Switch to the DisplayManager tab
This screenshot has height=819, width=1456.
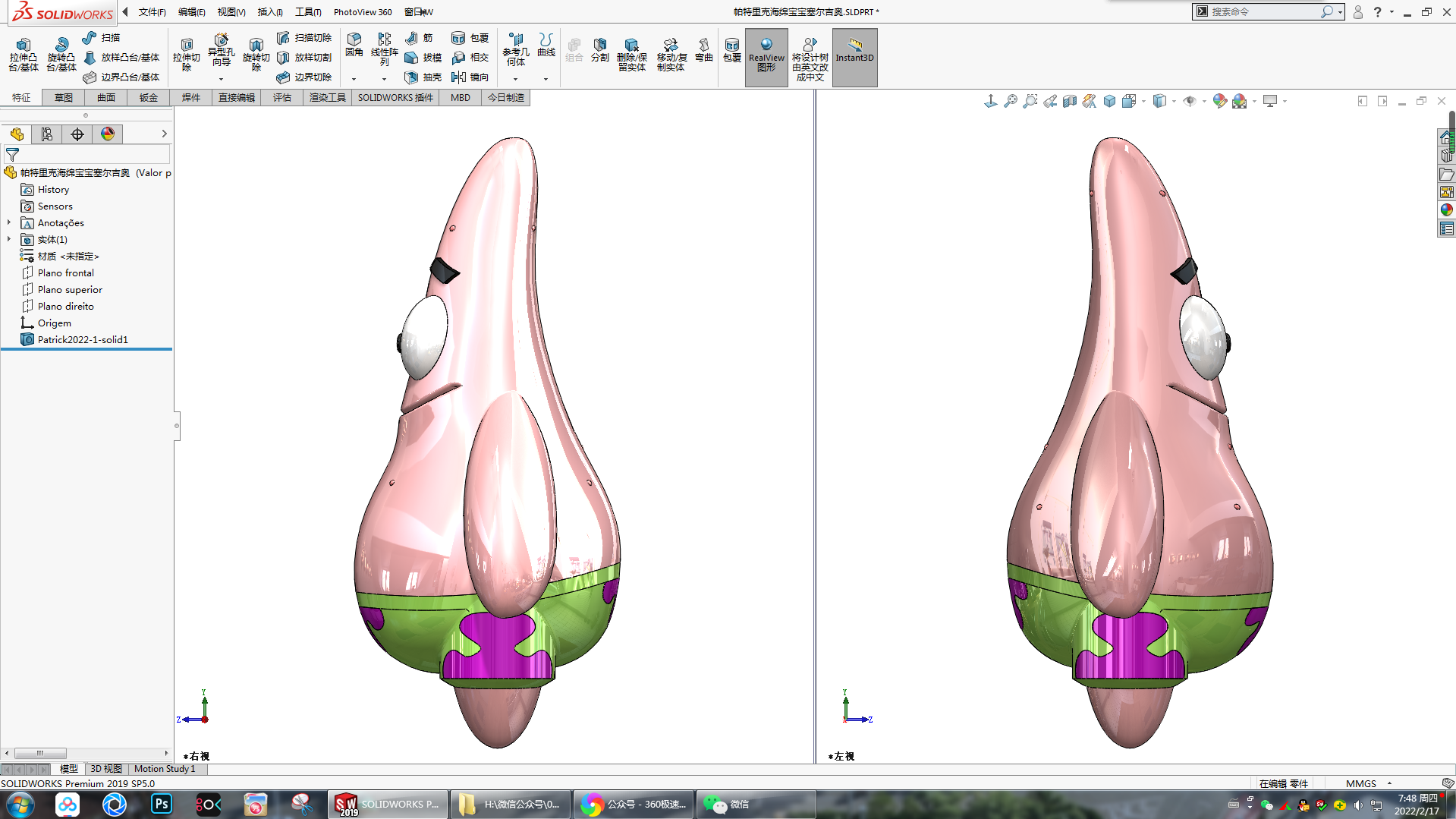[x=108, y=134]
